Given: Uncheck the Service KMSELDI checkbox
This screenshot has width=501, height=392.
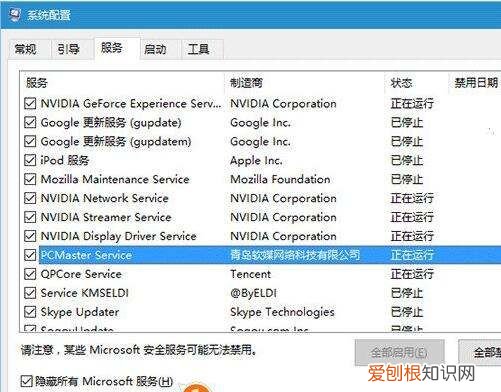Looking at the screenshot, I should pyautogui.click(x=30, y=293).
